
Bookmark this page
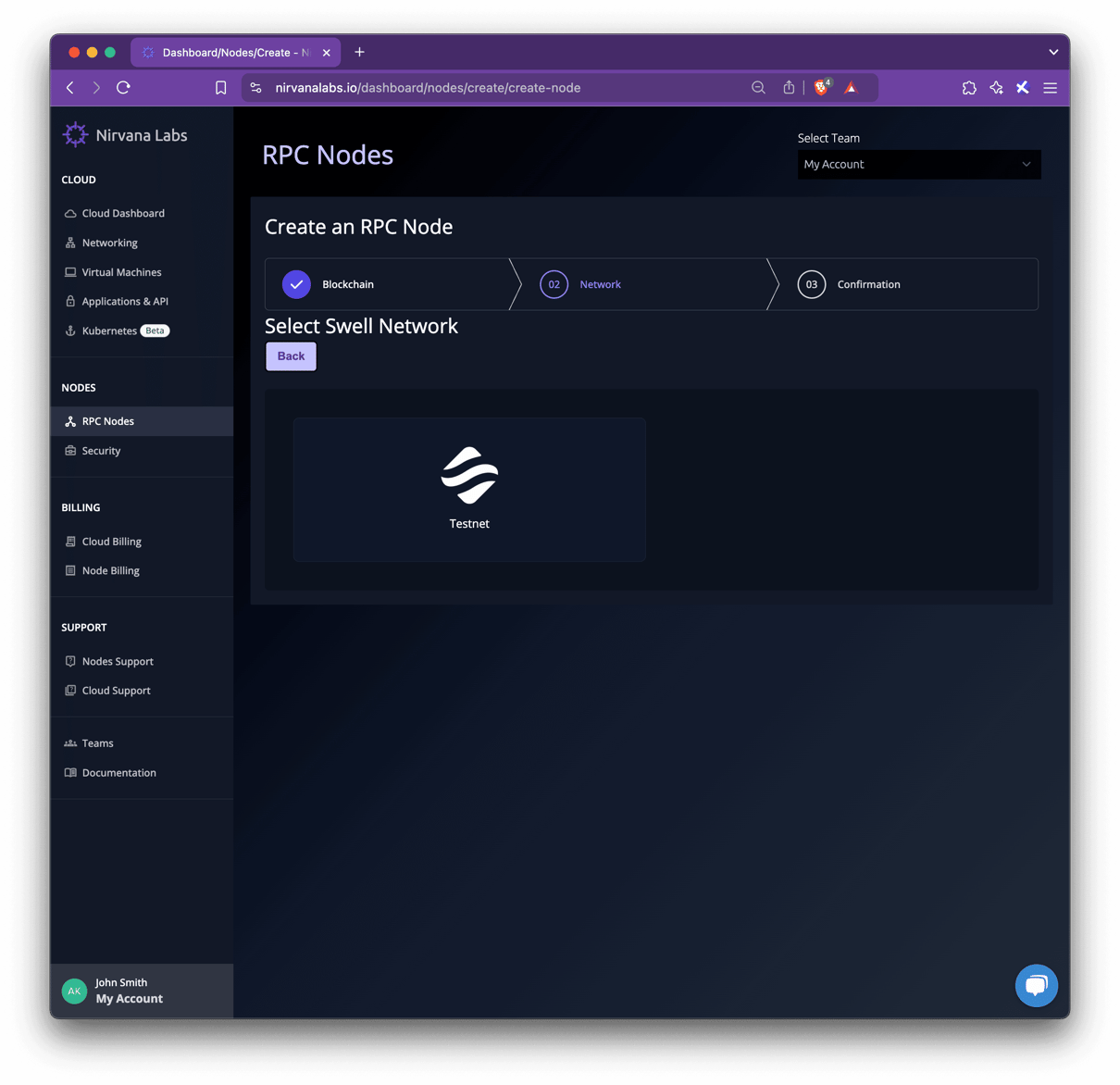click(220, 88)
